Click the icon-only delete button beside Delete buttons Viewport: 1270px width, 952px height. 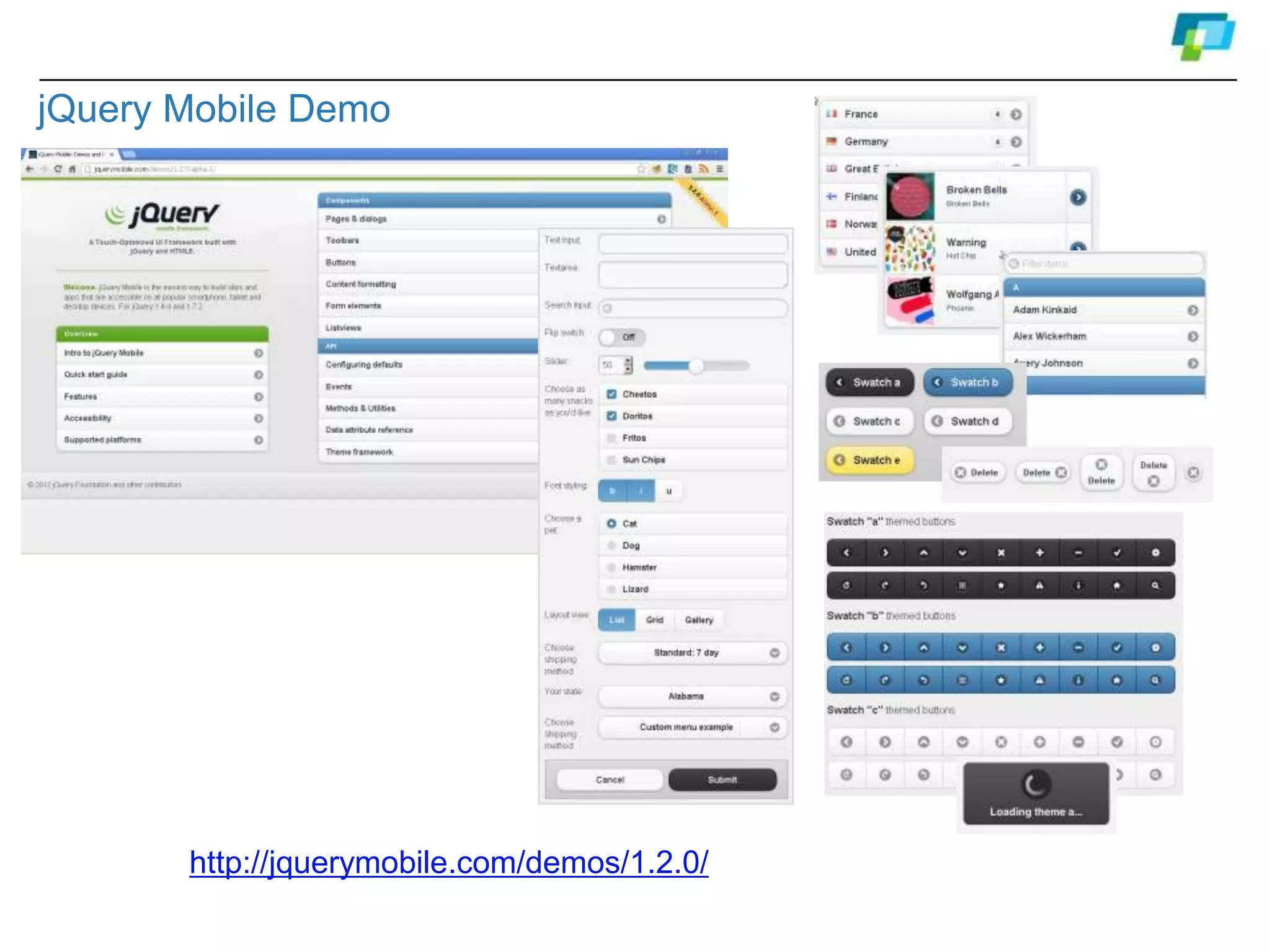(x=1193, y=473)
